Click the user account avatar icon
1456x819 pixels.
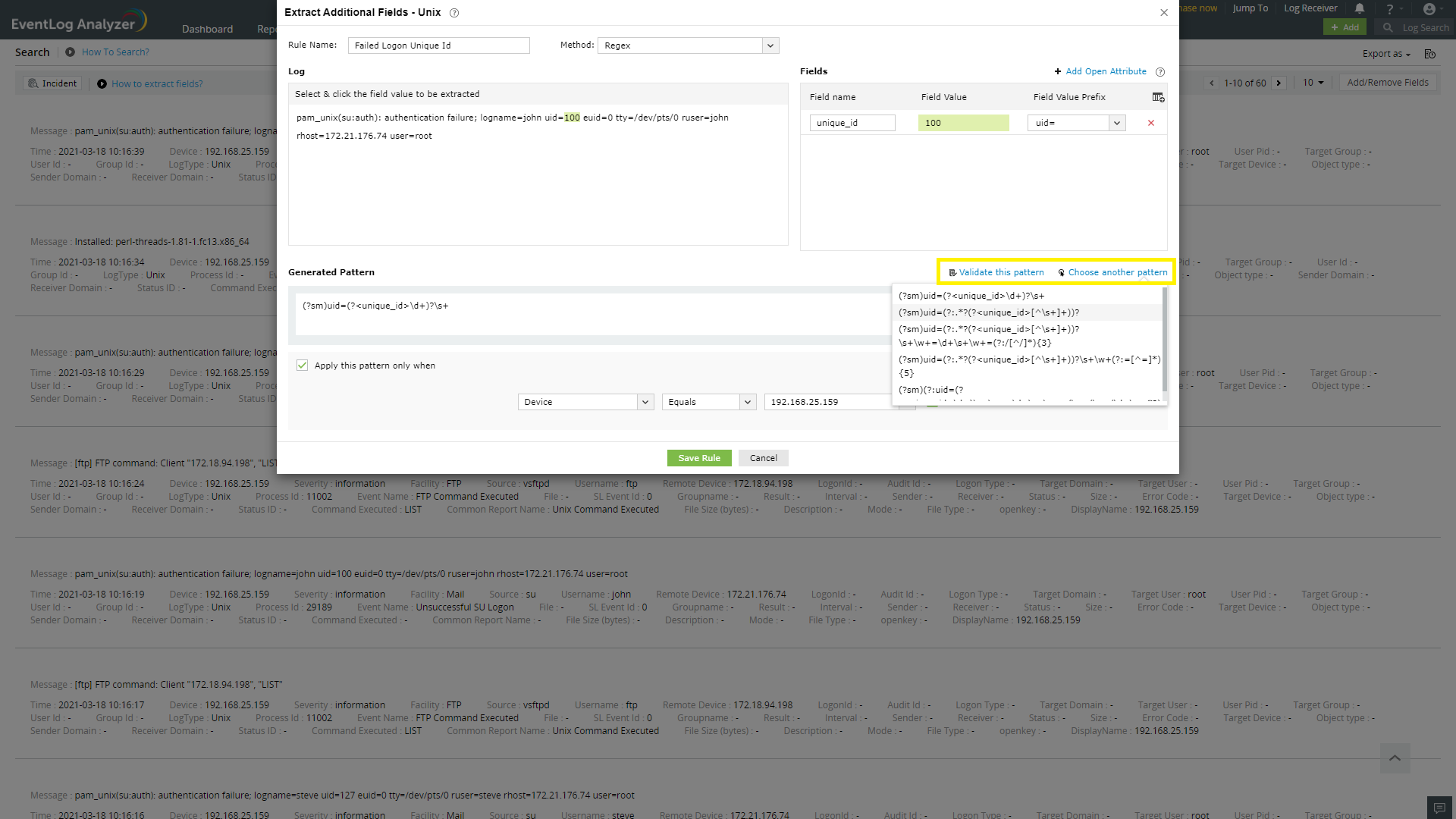click(x=1429, y=9)
